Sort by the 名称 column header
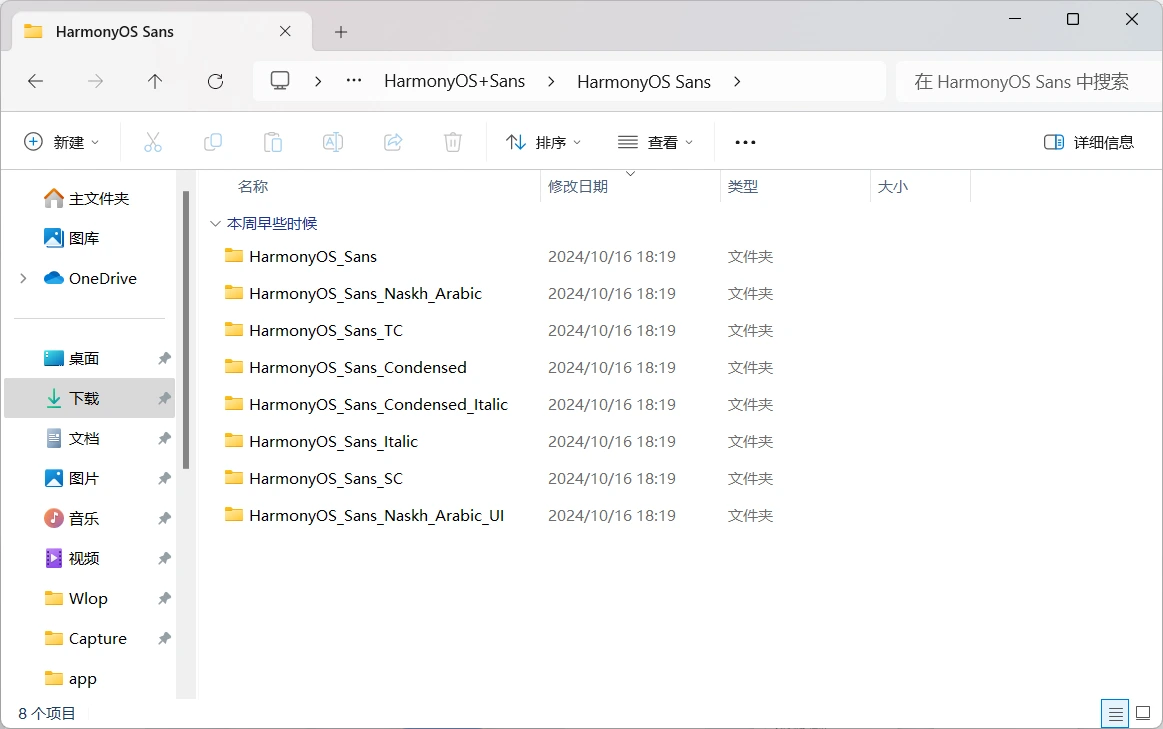Image resolution: width=1163 pixels, height=729 pixels. 252,187
